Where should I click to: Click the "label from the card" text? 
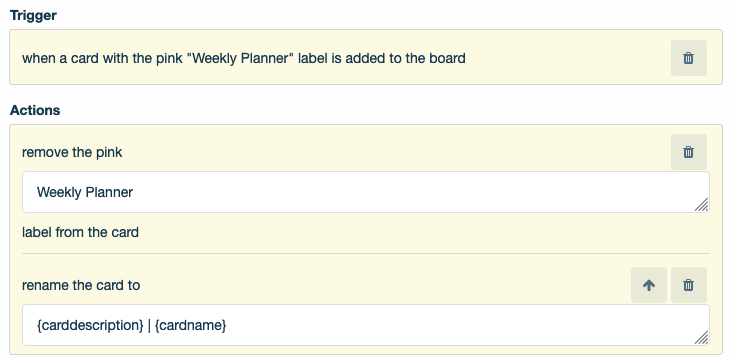click(80, 232)
